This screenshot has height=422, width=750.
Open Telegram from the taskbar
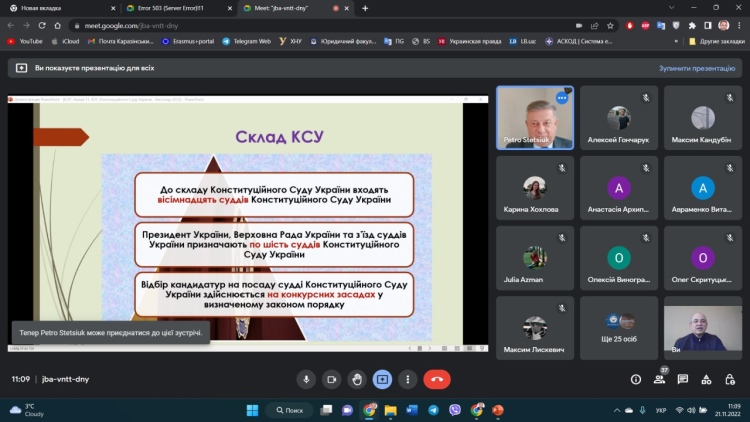pos(433,410)
